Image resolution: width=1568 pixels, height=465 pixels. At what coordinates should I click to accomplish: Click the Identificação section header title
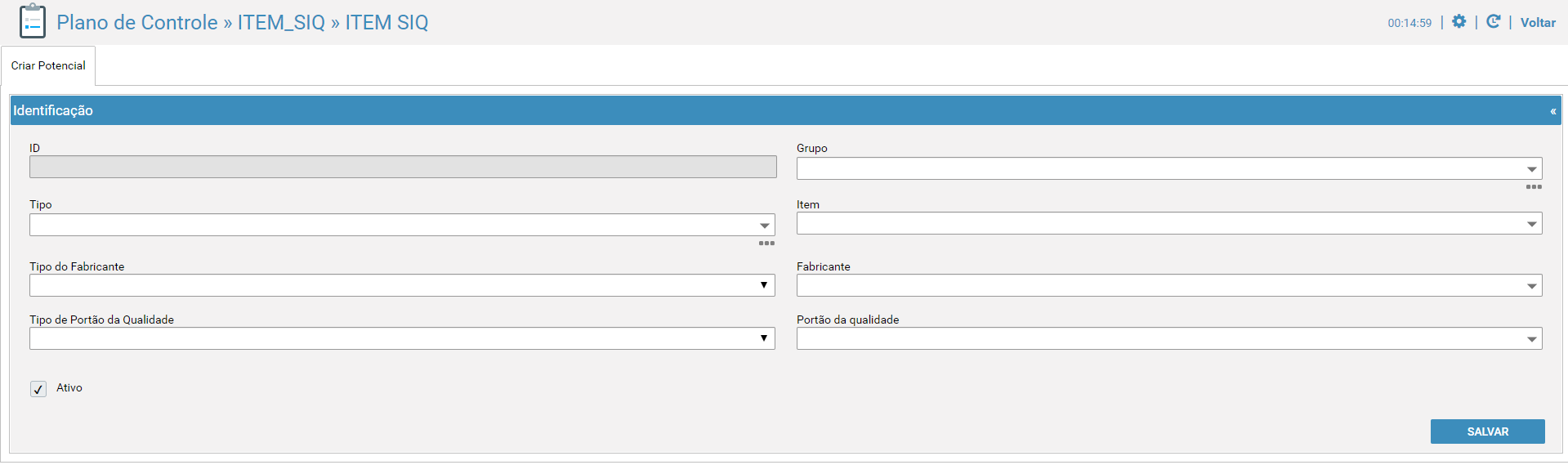53,110
